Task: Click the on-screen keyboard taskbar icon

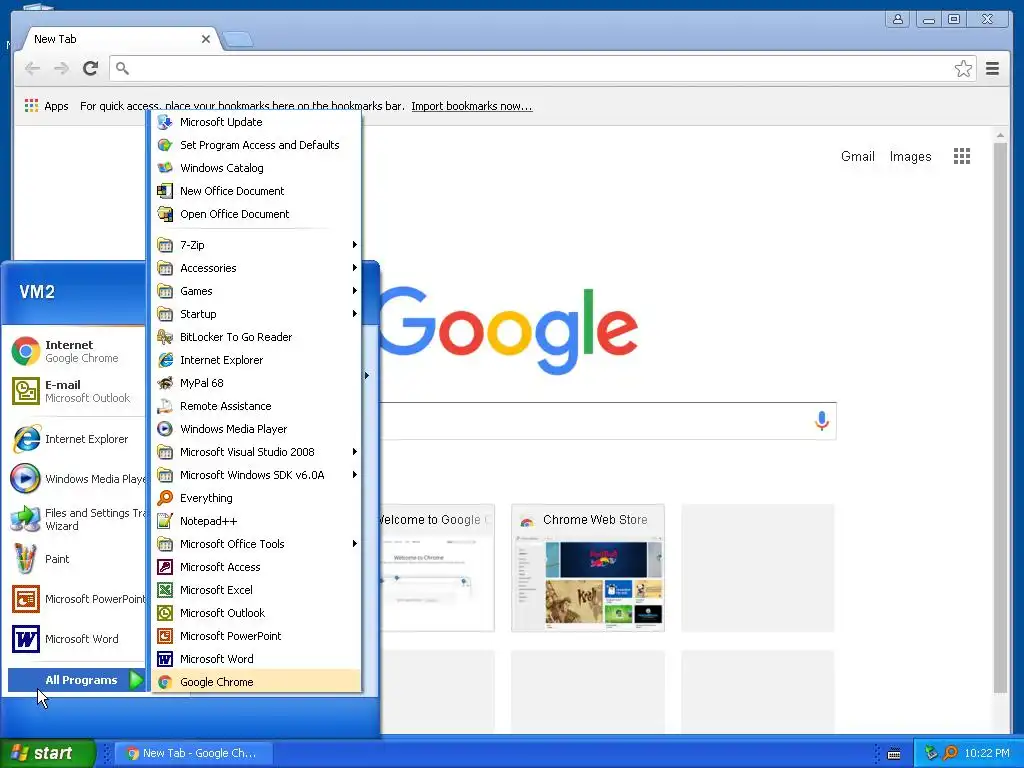Action: coord(894,754)
